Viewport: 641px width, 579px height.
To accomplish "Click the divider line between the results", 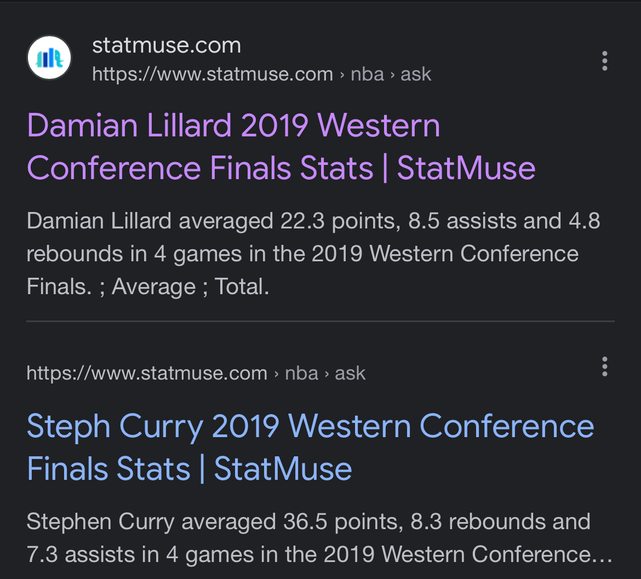I will pyautogui.click(x=320, y=321).
